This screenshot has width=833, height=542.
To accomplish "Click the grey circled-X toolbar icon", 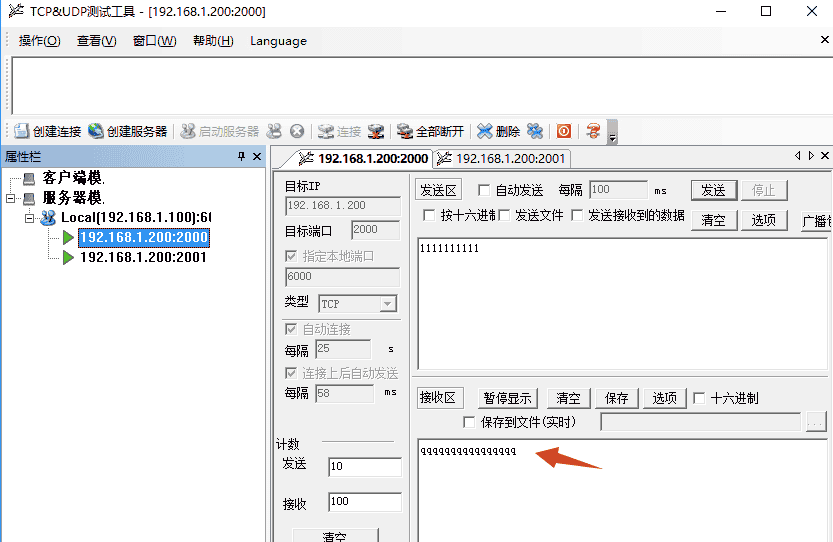I will coord(297,131).
